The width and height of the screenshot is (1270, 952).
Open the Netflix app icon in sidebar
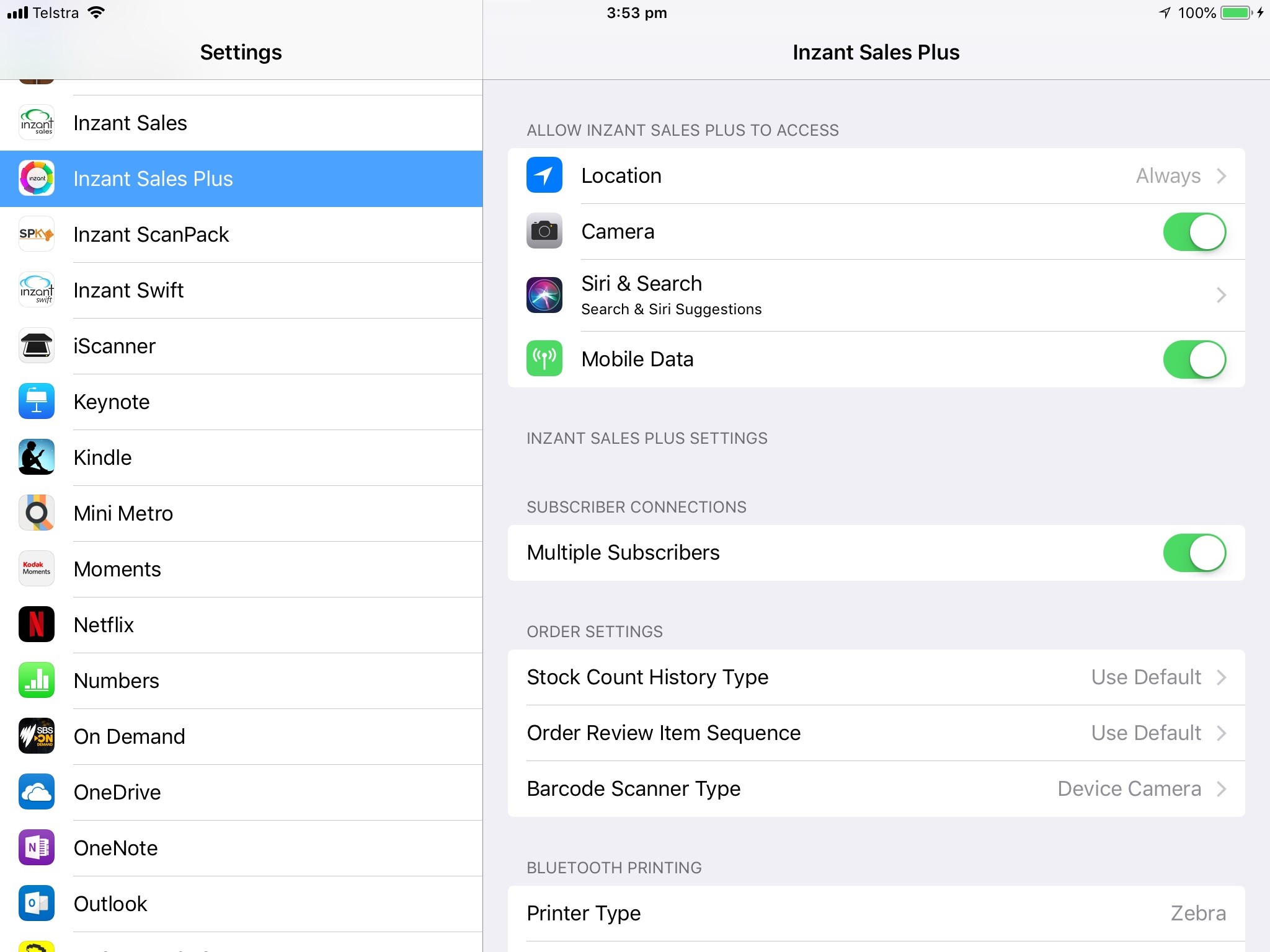pyautogui.click(x=37, y=625)
